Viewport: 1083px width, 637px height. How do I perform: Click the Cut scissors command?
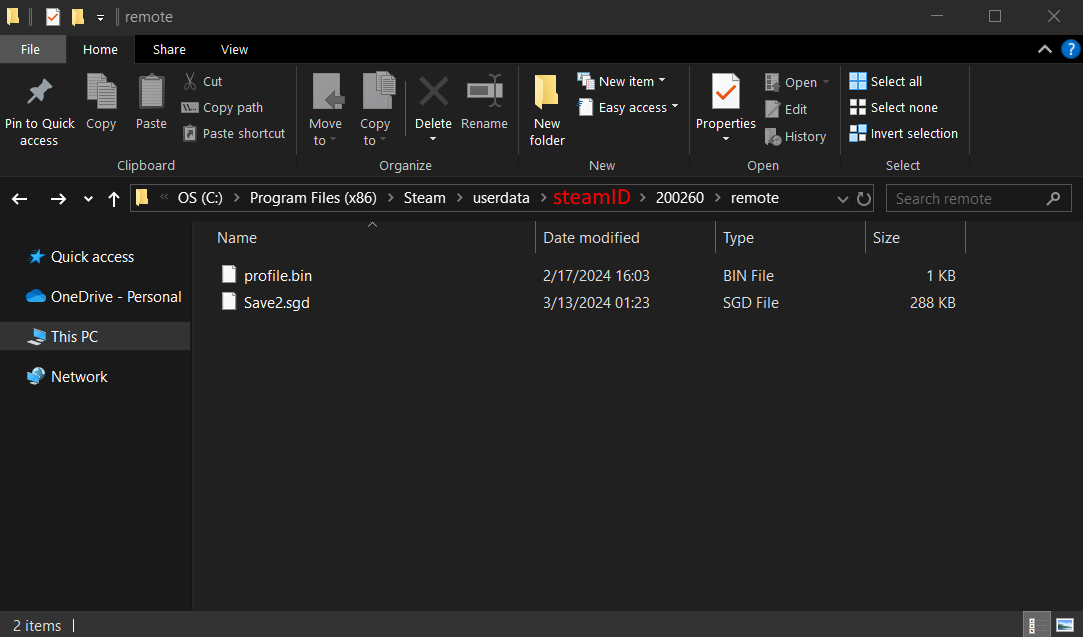(x=202, y=82)
